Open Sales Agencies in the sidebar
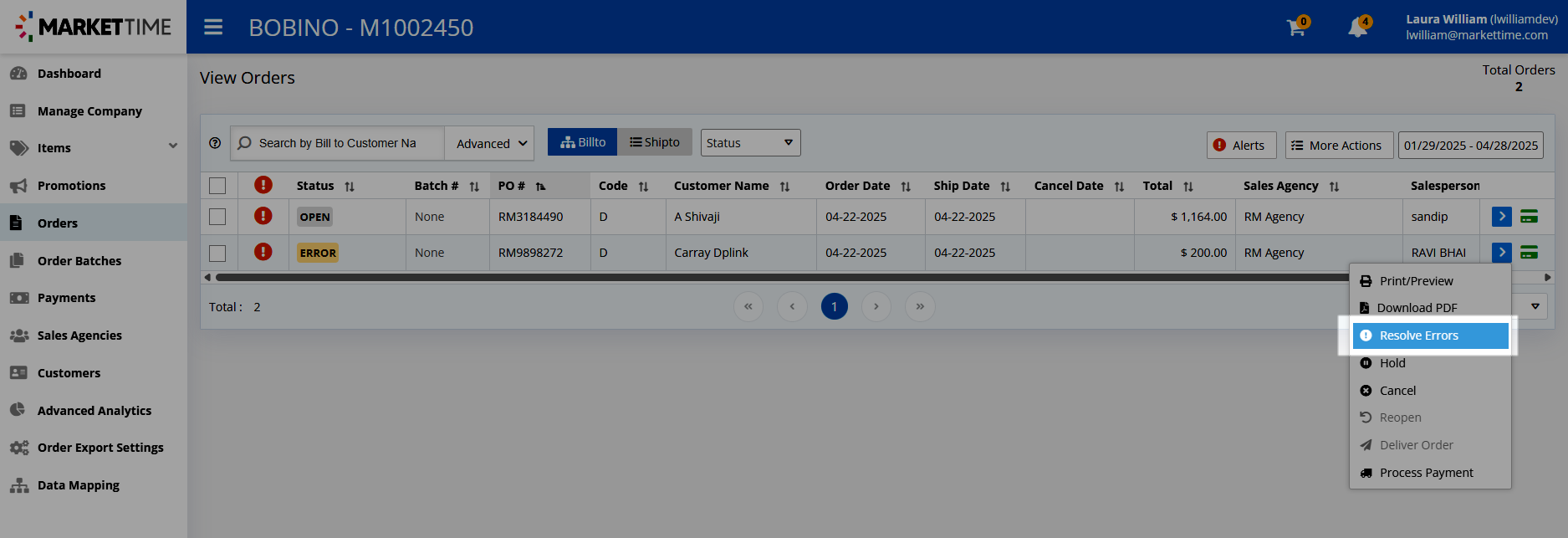The image size is (1568, 538). click(x=93, y=336)
